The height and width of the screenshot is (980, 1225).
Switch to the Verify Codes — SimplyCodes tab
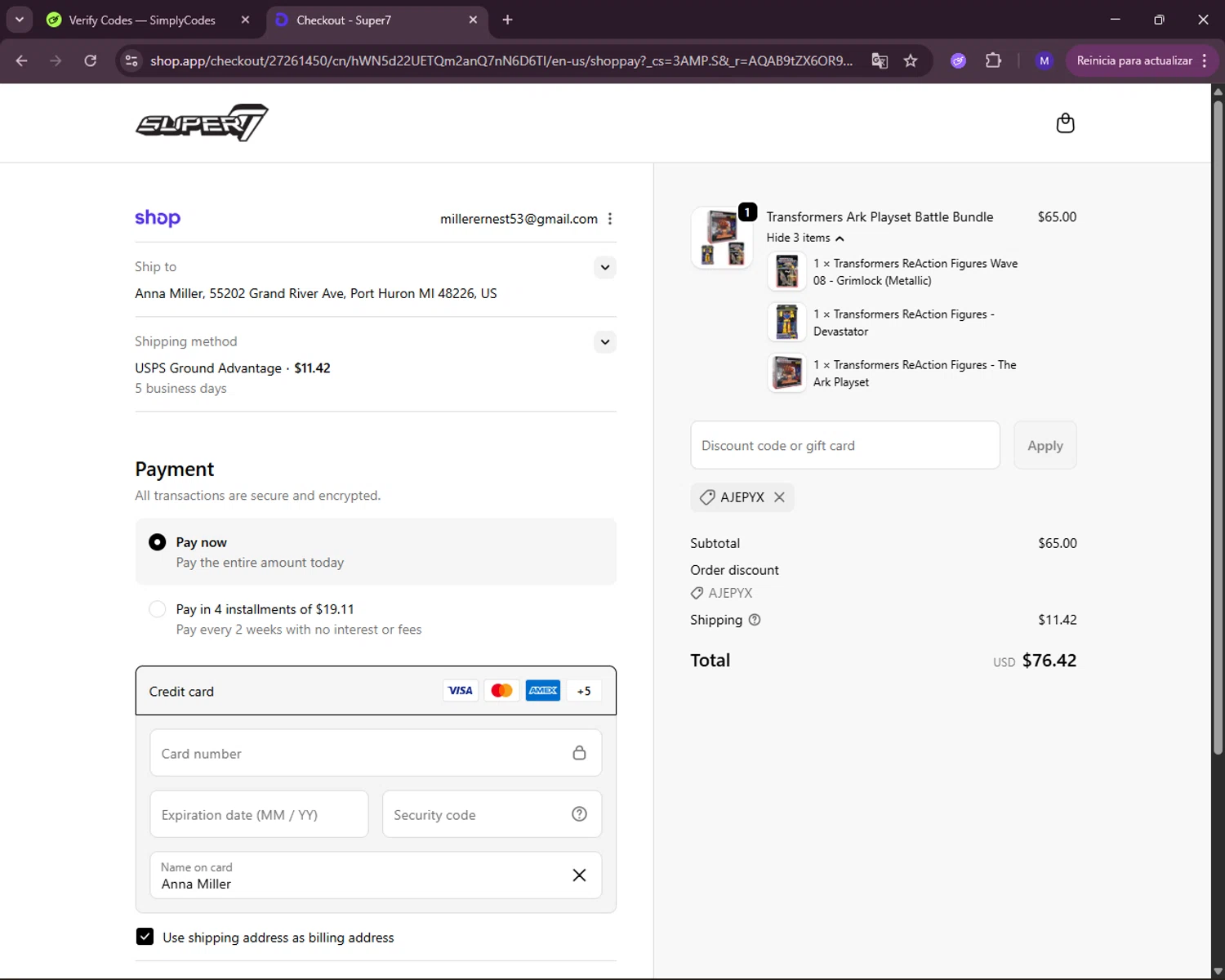pyautogui.click(x=141, y=20)
